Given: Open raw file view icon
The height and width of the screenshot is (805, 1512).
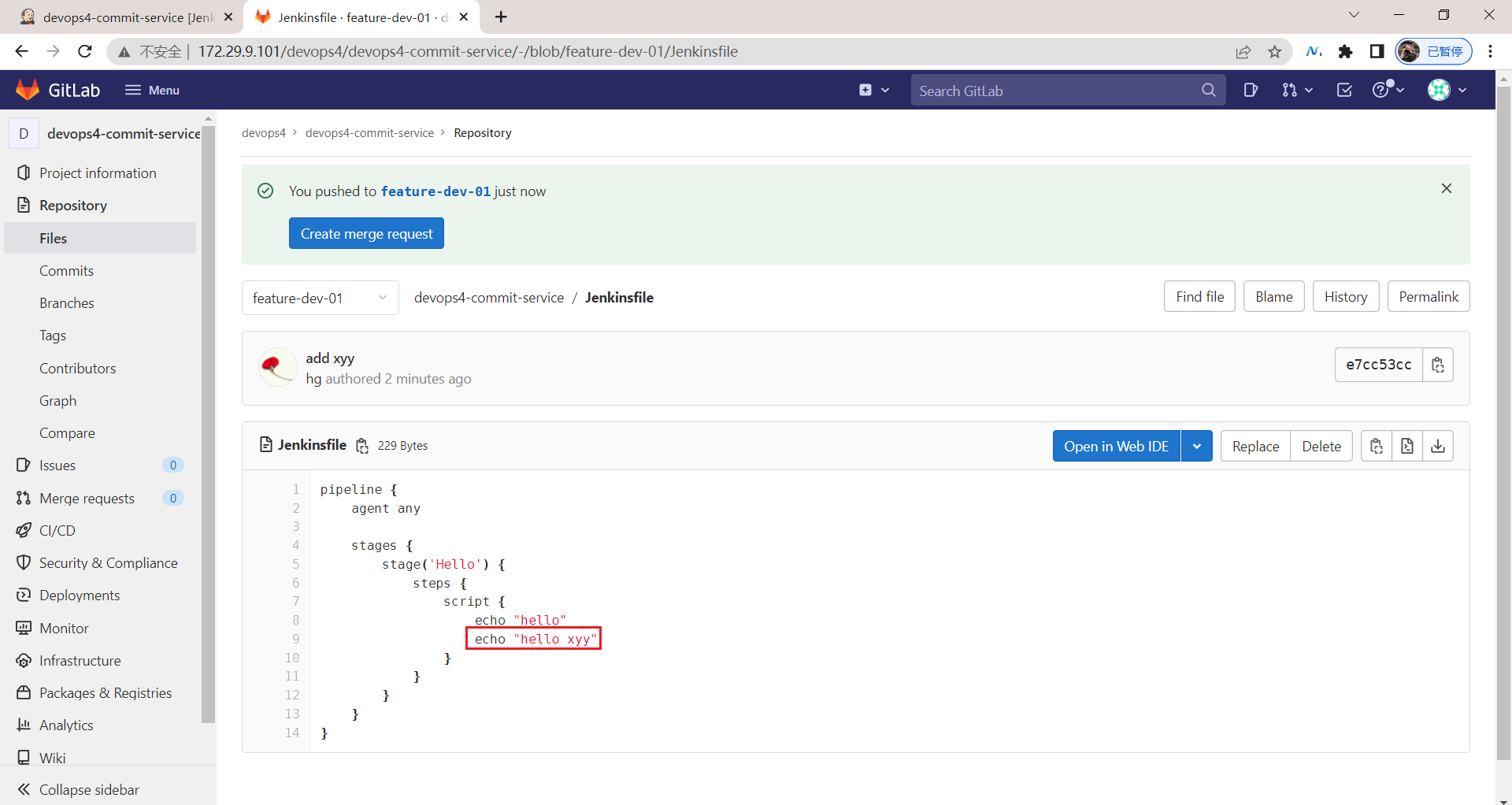Looking at the screenshot, I should pos(1407,446).
